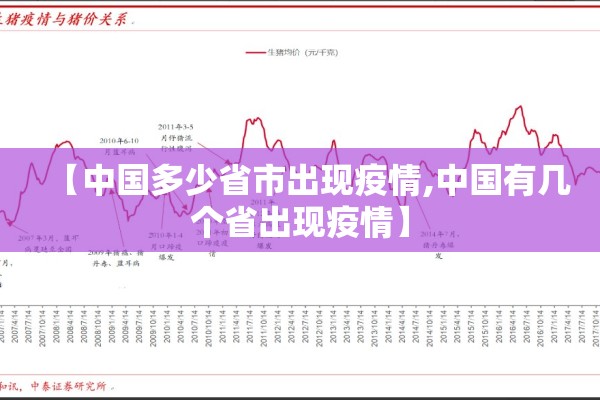
Task: Click the x-axis label 2010/1/14
Action: pyautogui.click(x=167, y=326)
